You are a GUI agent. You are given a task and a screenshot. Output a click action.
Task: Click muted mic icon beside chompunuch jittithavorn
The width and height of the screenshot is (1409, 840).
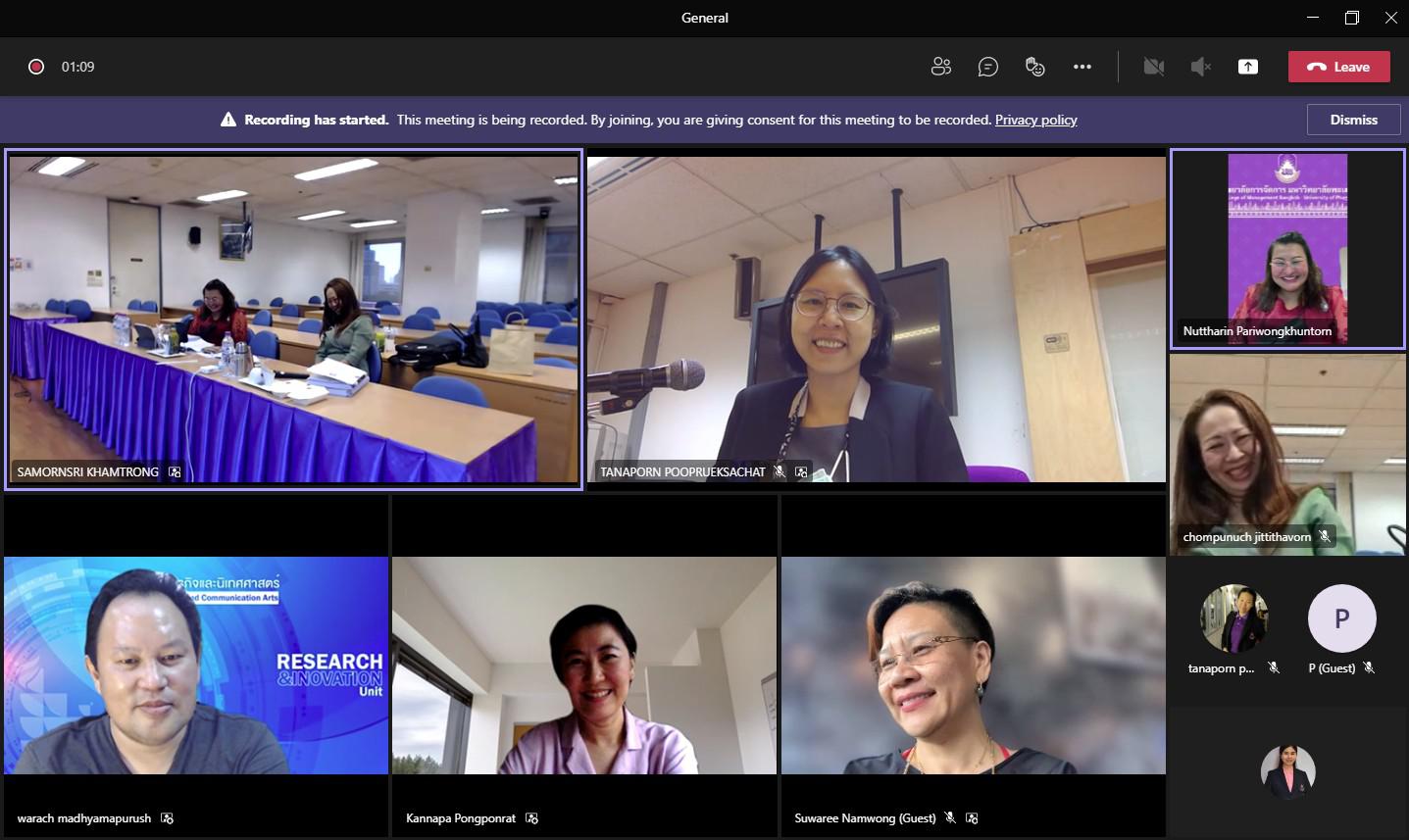1325,536
